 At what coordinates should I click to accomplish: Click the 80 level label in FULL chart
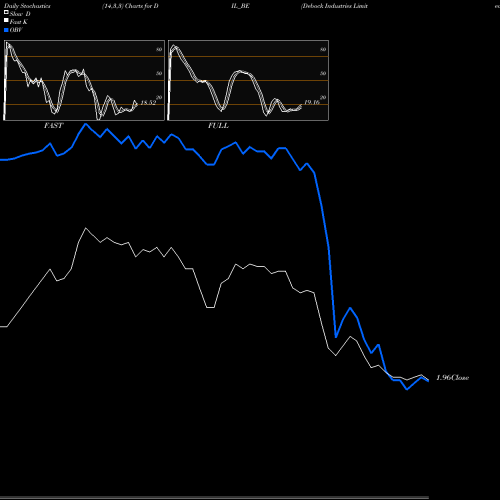tap(323, 49)
